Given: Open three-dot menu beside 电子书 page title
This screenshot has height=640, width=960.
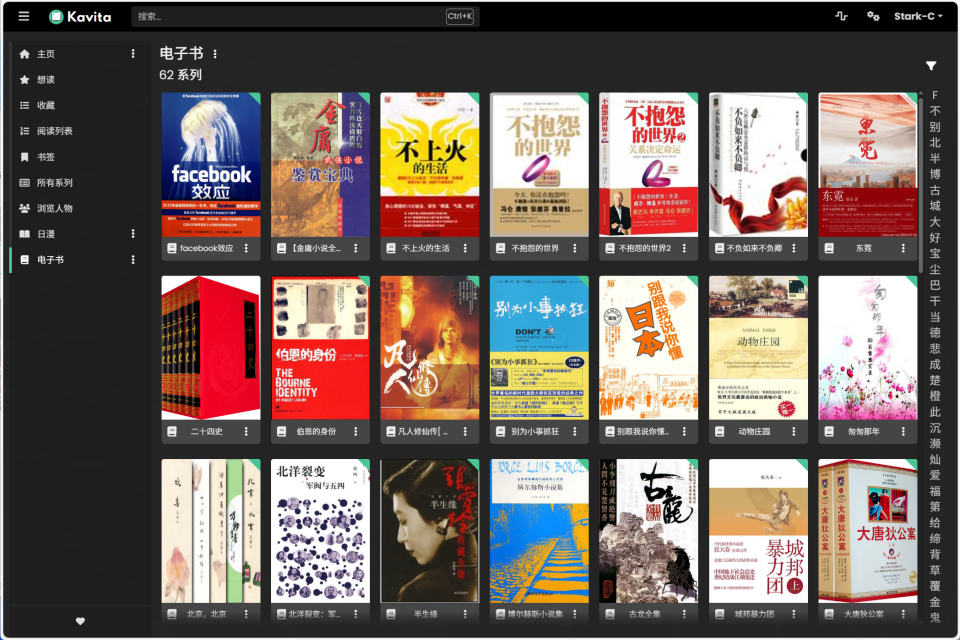Looking at the screenshot, I should [215, 54].
